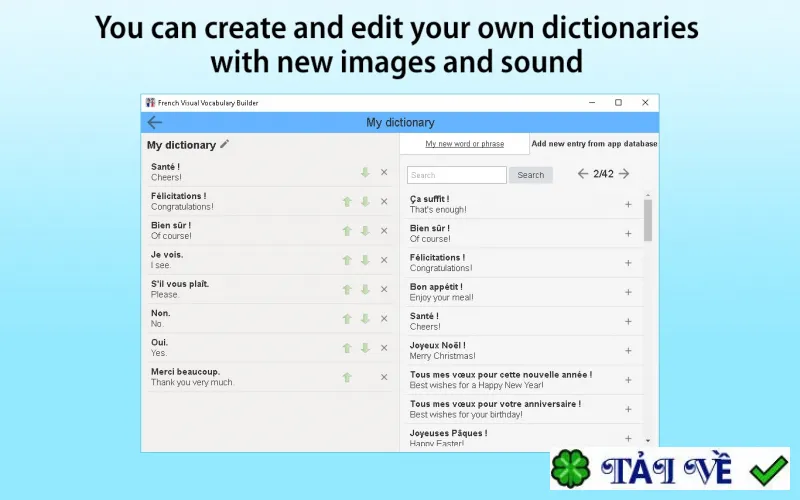This screenshot has height=500, width=800.
Task: Move Oui. entry up
Action: click(x=347, y=348)
